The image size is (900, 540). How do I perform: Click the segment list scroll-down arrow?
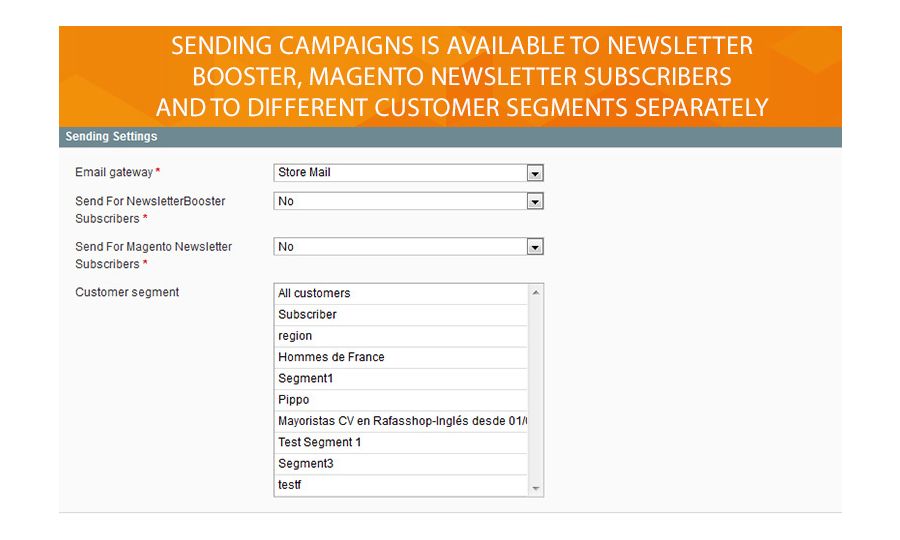[x=536, y=488]
